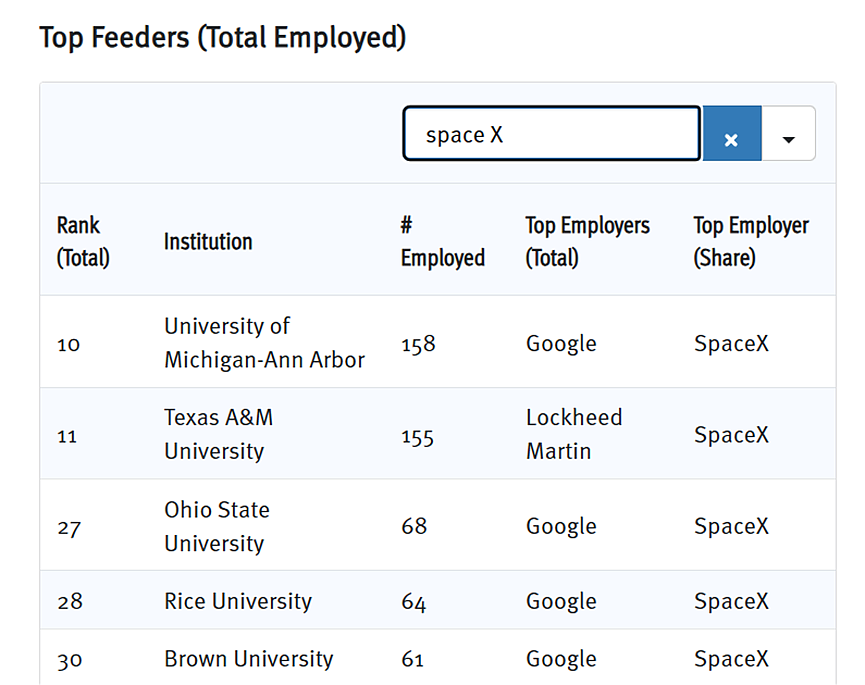
Task: Click Lockheed Martin top employer cell
Action: point(574,434)
